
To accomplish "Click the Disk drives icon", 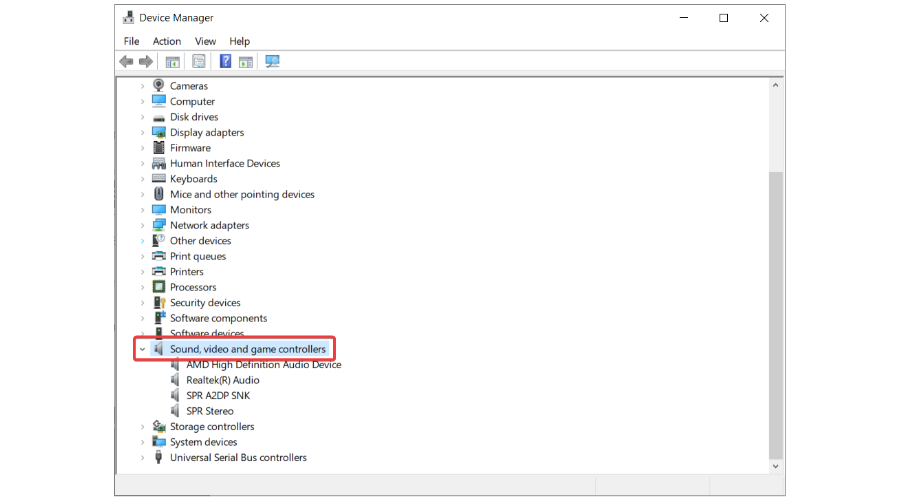I will [x=158, y=117].
